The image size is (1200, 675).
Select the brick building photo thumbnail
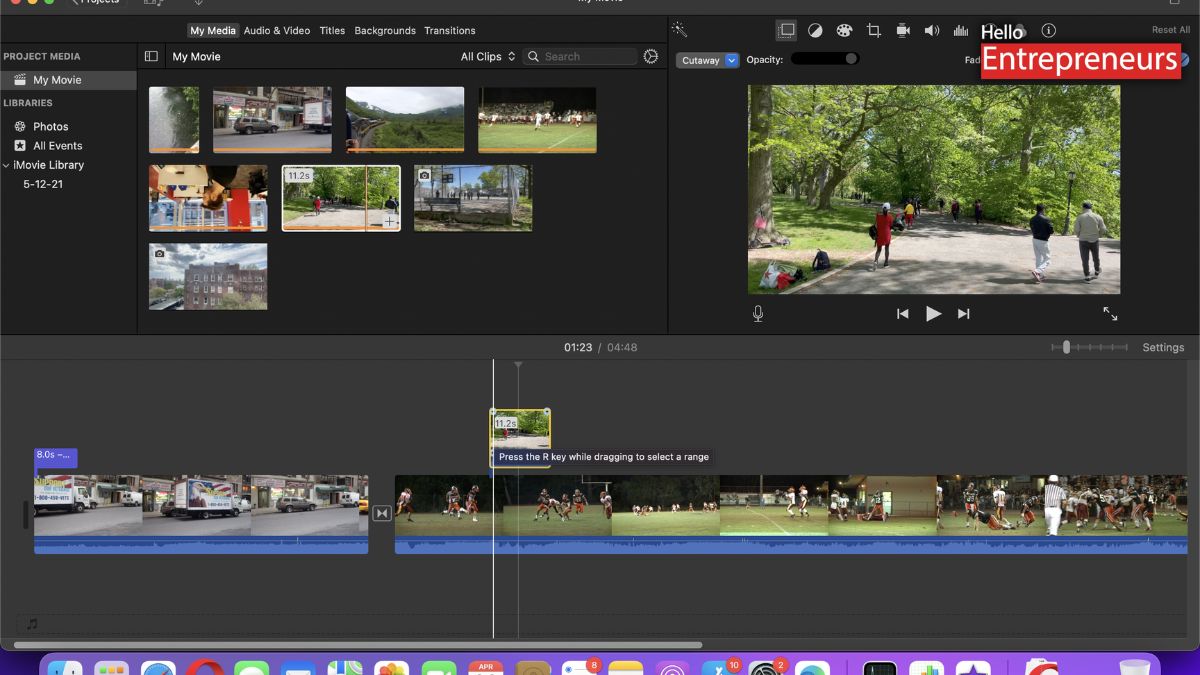tap(208, 276)
